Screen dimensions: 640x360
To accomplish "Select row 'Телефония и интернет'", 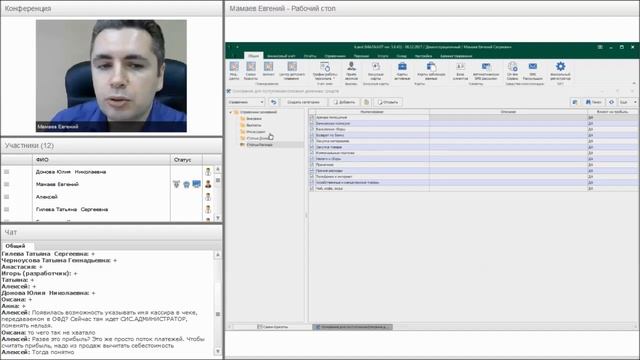I will (x=473, y=177).
